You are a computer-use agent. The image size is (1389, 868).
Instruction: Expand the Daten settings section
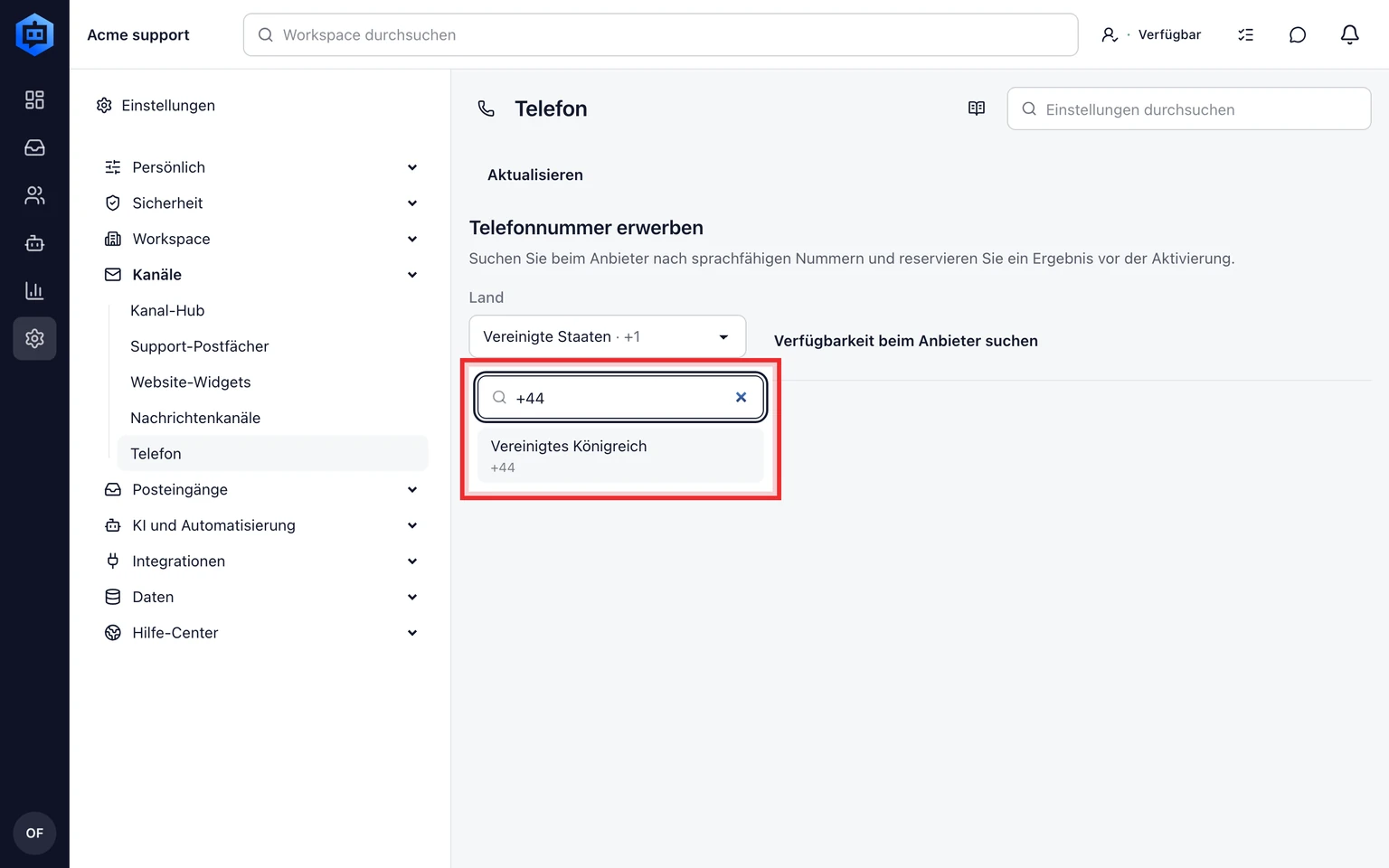tap(262, 597)
